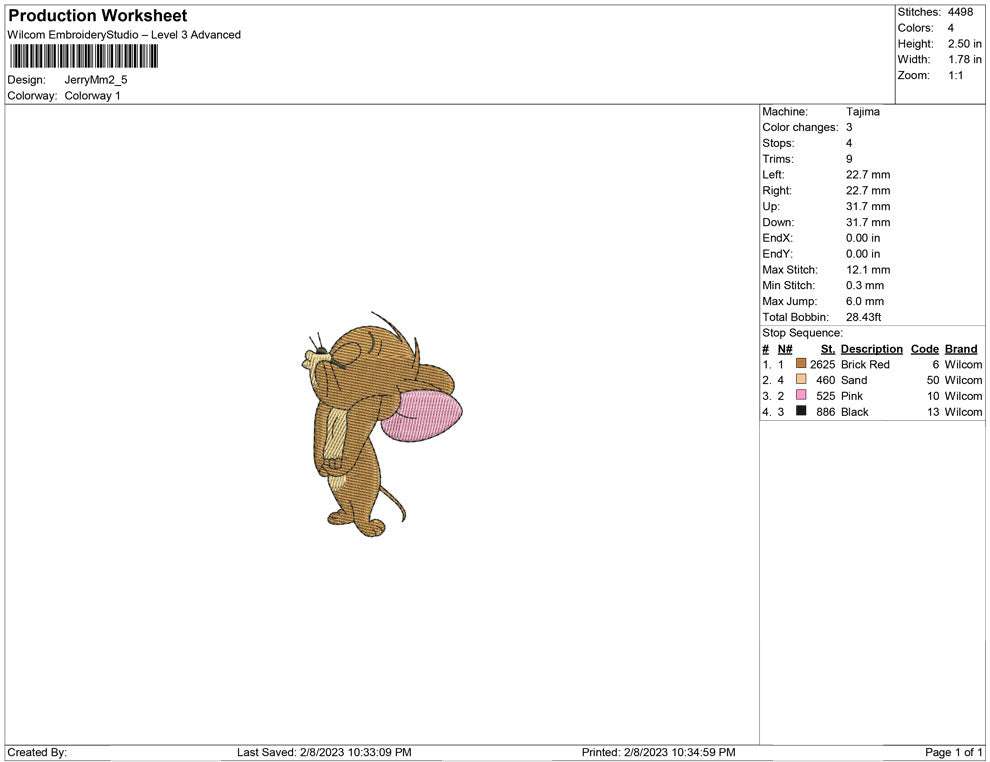This screenshot has height=762, width=990.
Task: Click the stitch count 460
Action: pyautogui.click(x=826, y=380)
